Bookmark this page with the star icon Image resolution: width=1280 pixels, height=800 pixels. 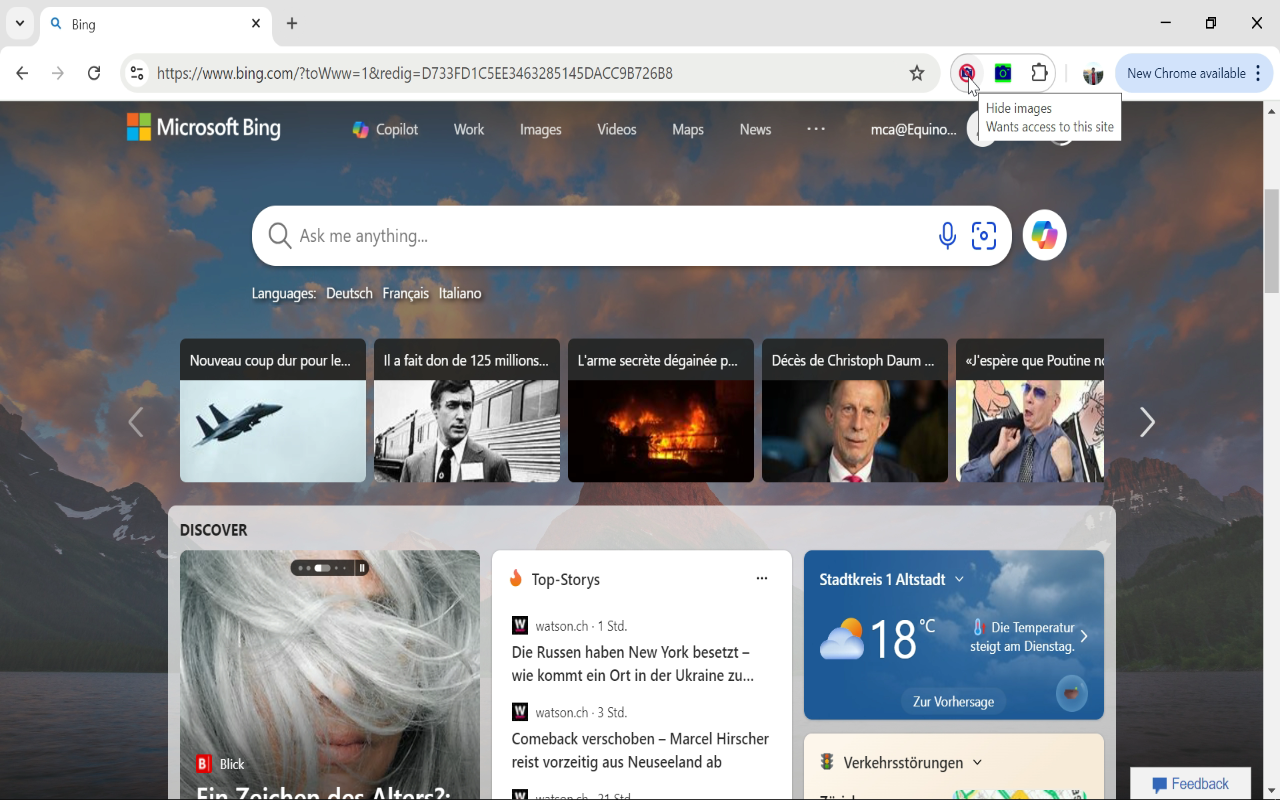[917, 73]
